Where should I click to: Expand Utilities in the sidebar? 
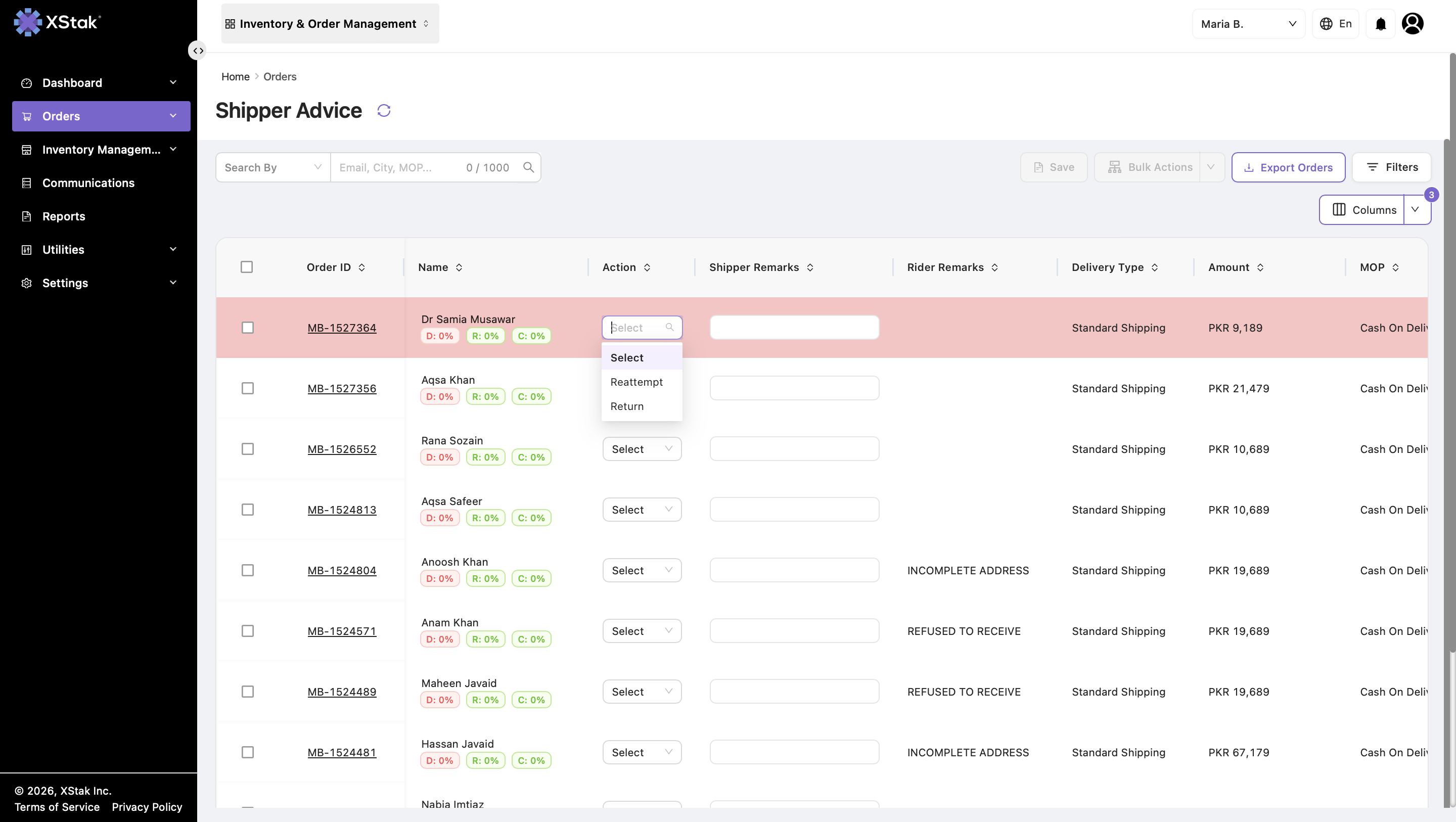101,250
